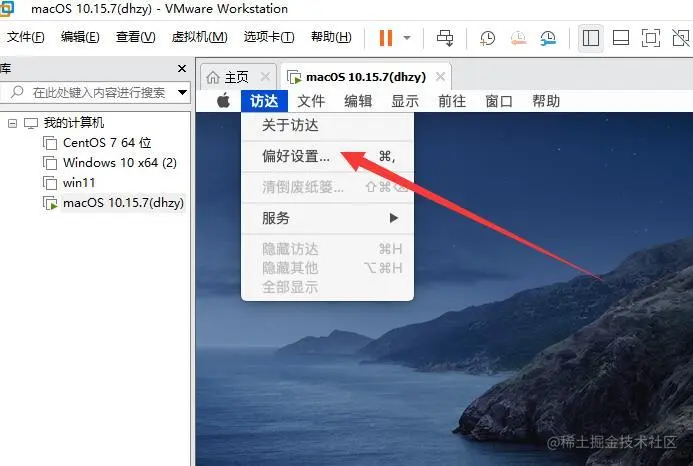Open the macOS 编辑 menu
The height and width of the screenshot is (466, 693).
(x=358, y=101)
